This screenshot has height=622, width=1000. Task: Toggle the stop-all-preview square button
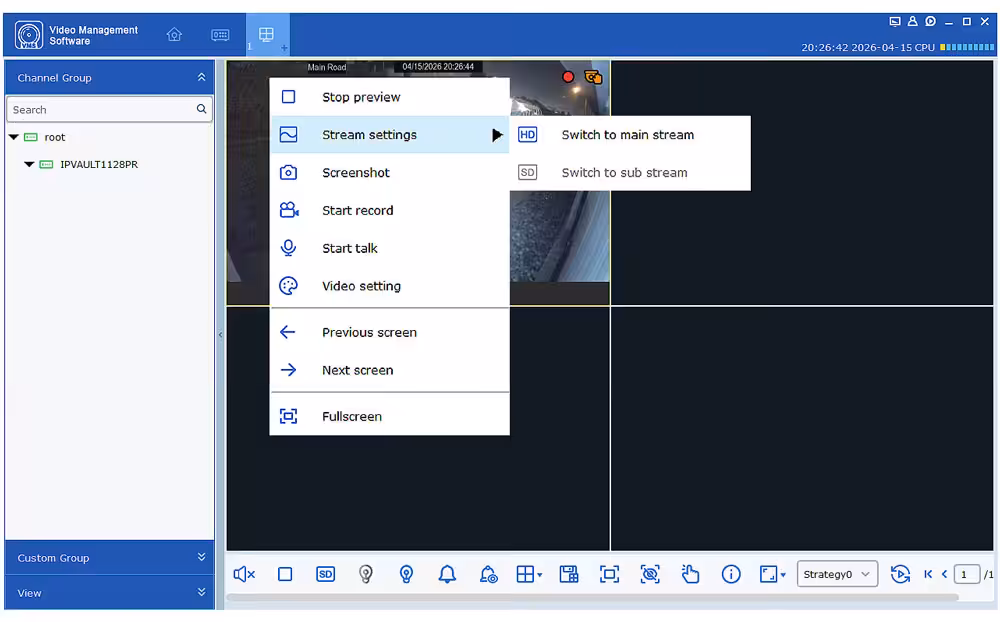pos(285,574)
